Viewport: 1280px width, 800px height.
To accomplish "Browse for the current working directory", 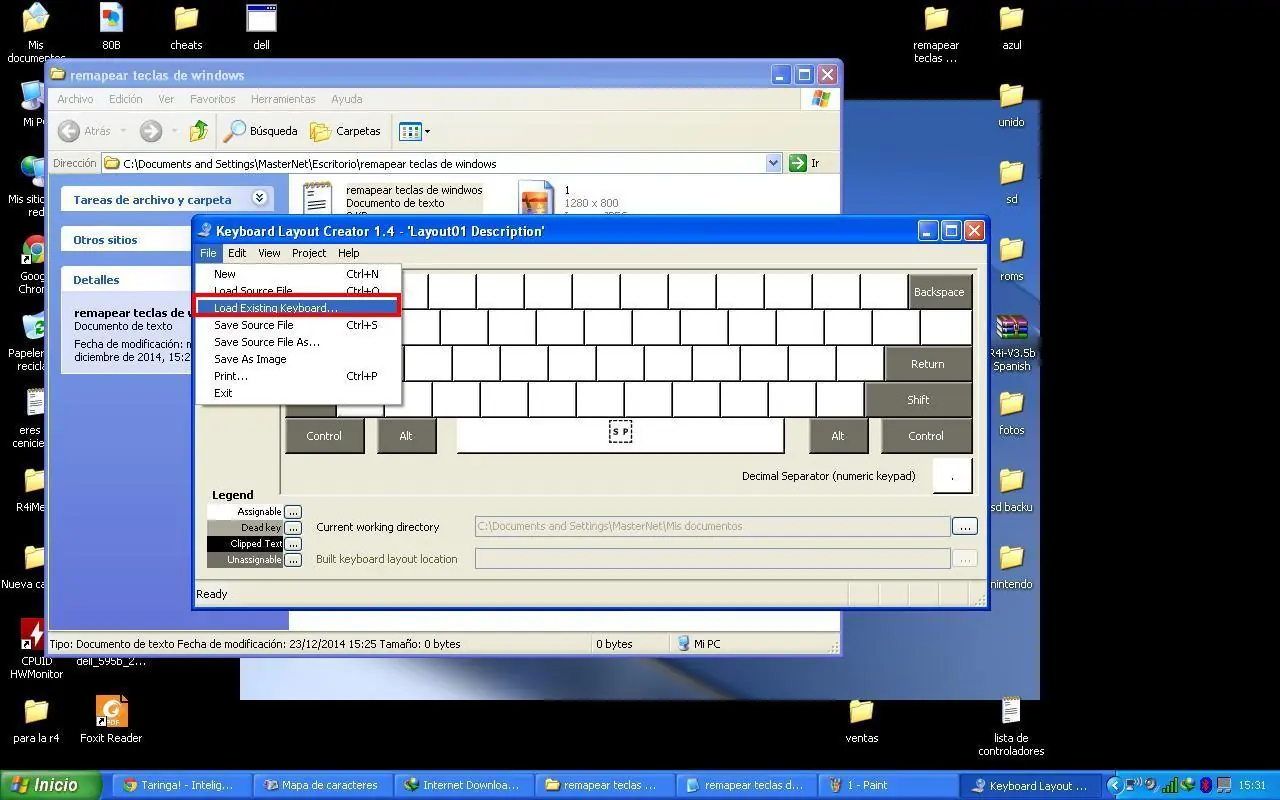I will point(964,526).
